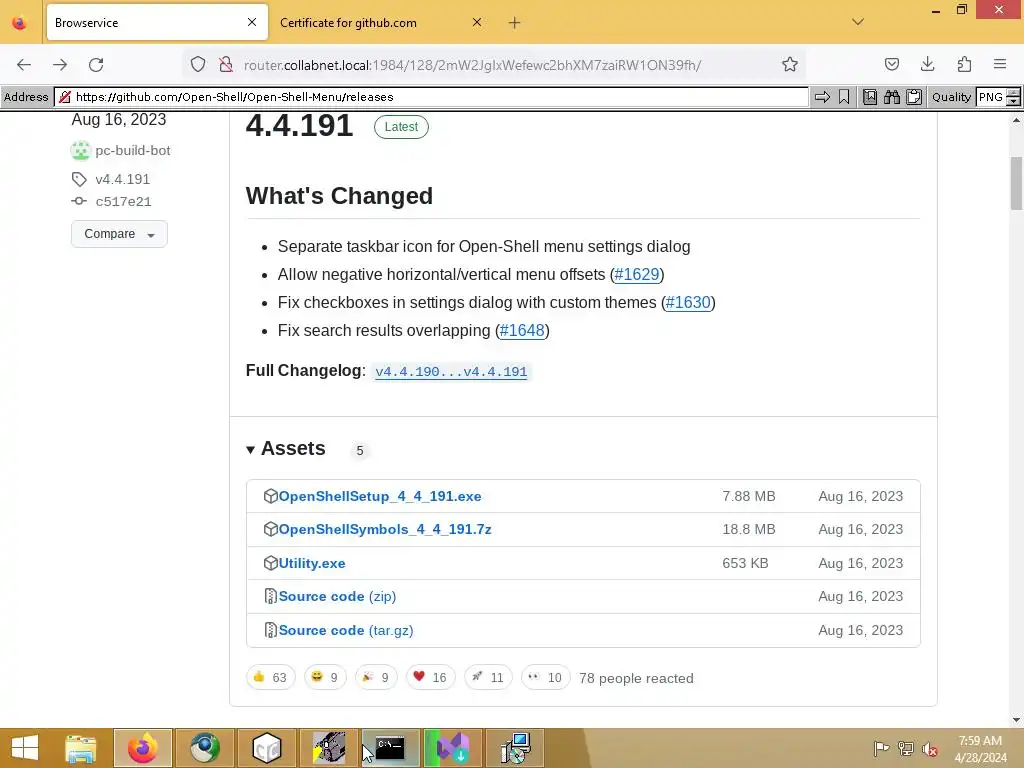The height and width of the screenshot is (768, 1024).
Task: Click the clipboard icon in Browservice bar
Action: point(914,97)
